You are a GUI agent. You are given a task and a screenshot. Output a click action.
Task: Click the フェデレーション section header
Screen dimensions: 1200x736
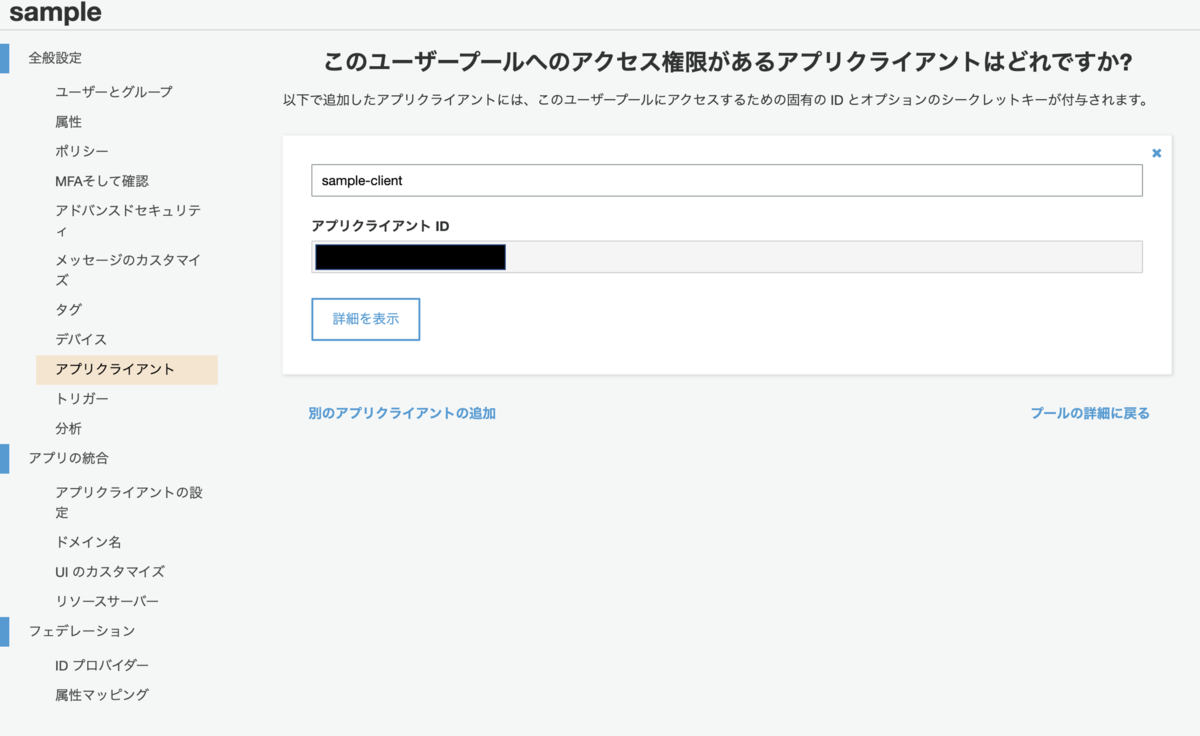(82, 631)
